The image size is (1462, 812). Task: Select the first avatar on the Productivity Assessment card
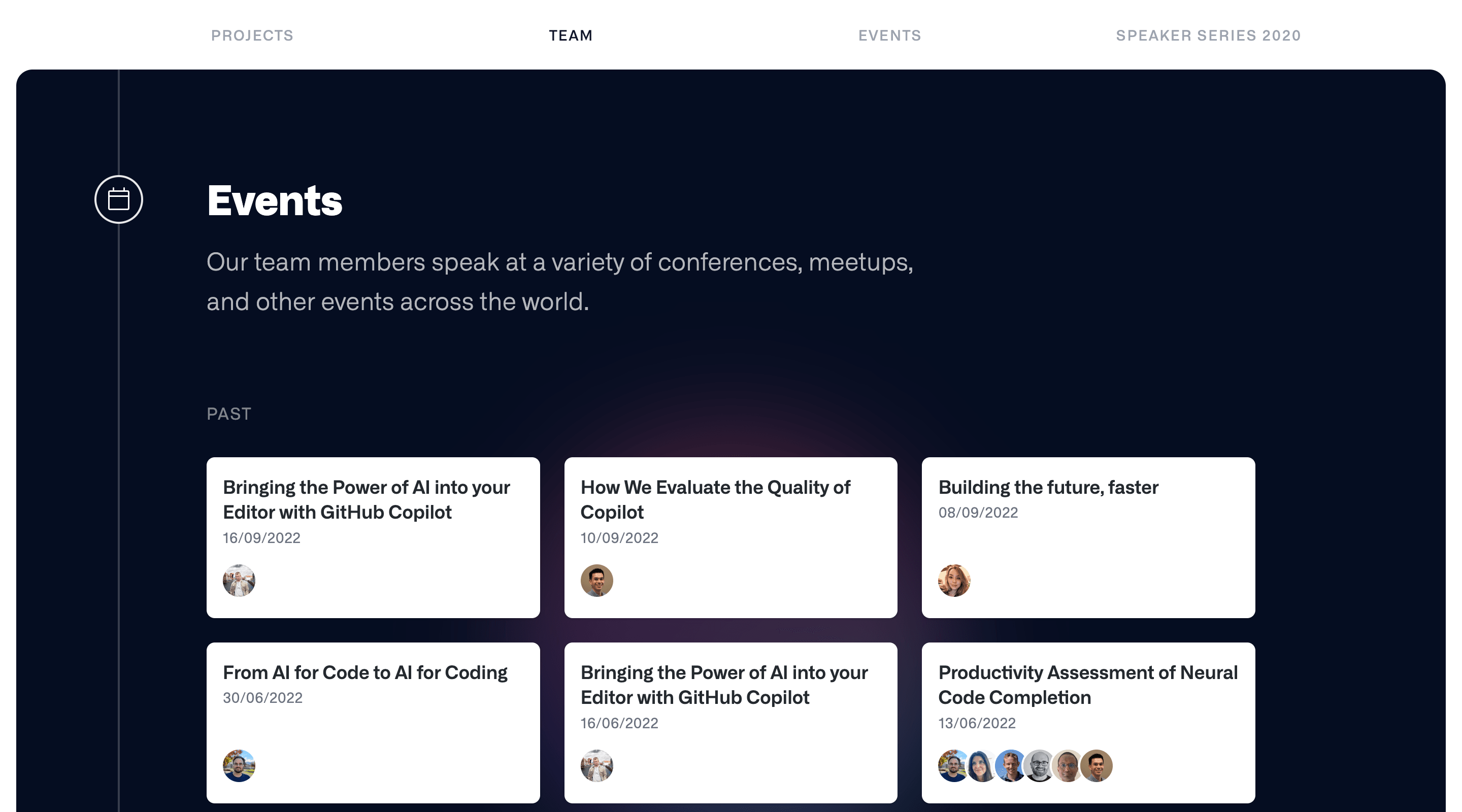click(952, 765)
